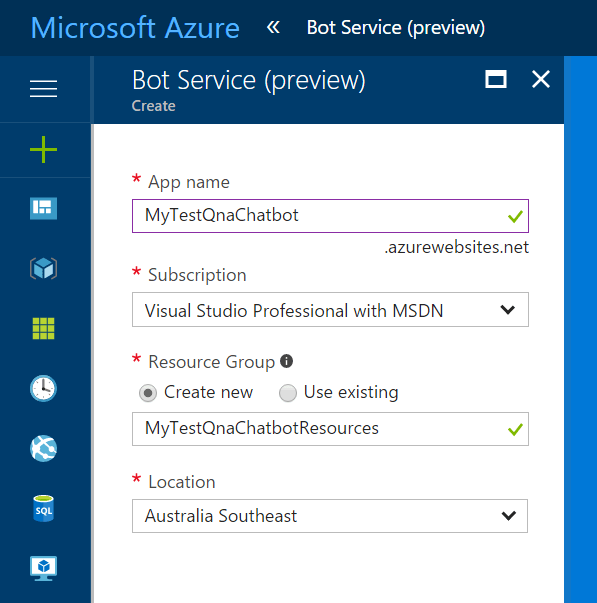Click the Microsoft Azure logo link
Viewport: 597px width, 603px height.
click(135, 28)
